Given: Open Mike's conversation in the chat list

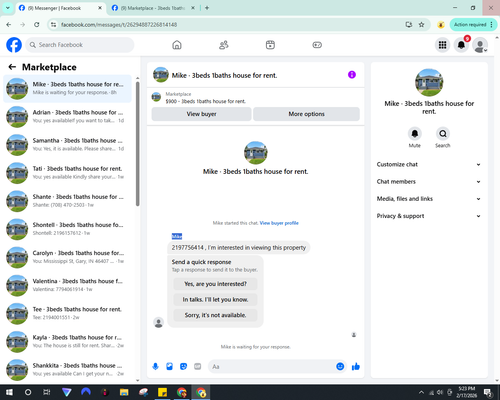Looking at the screenshot, I should pyautogui.click(x=67, y=88).
